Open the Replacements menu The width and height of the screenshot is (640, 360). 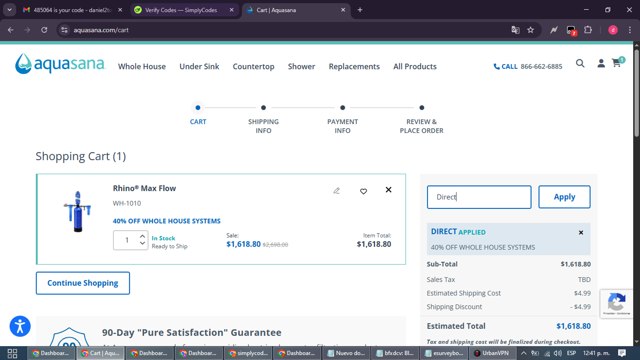click(354, 67)
